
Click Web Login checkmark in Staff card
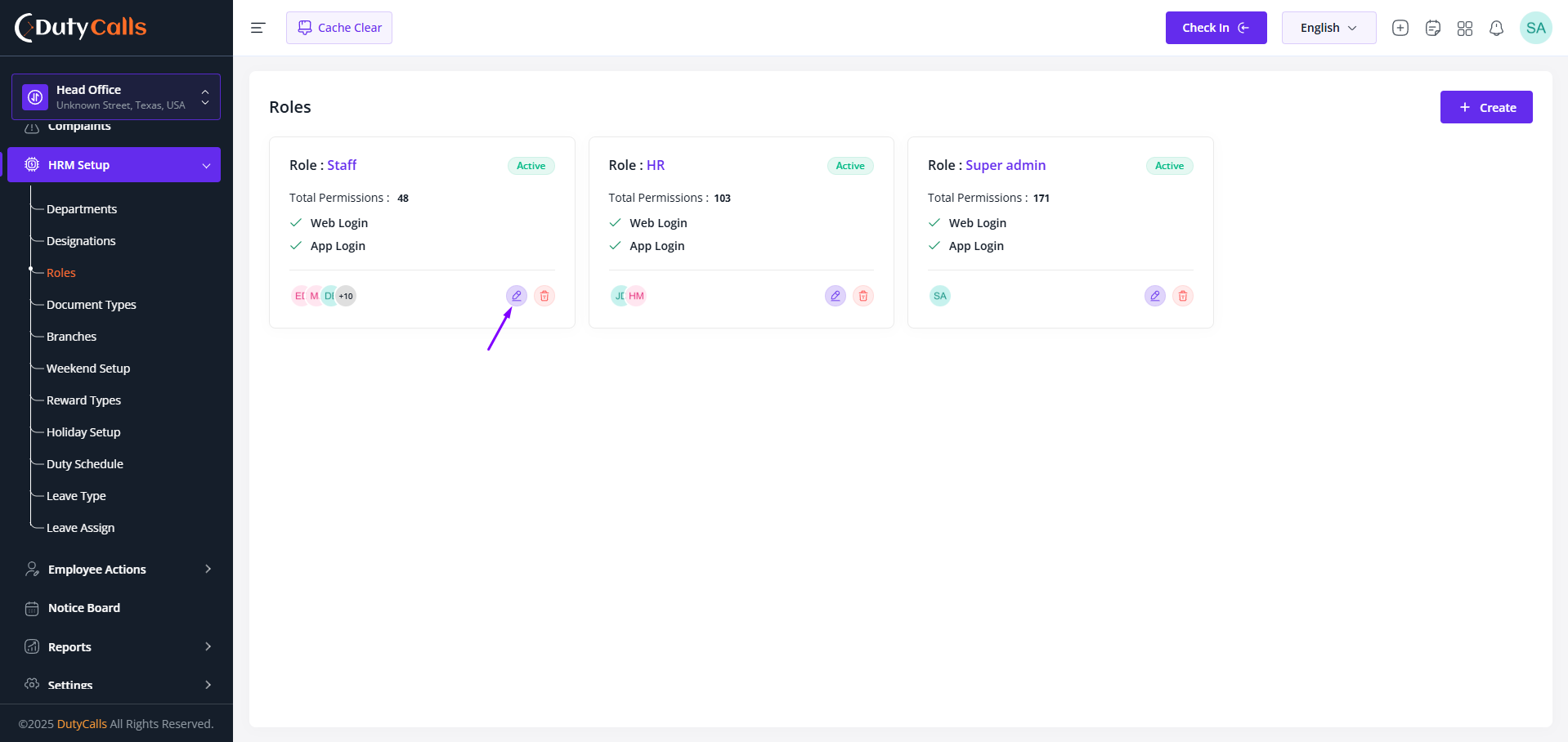296,222
